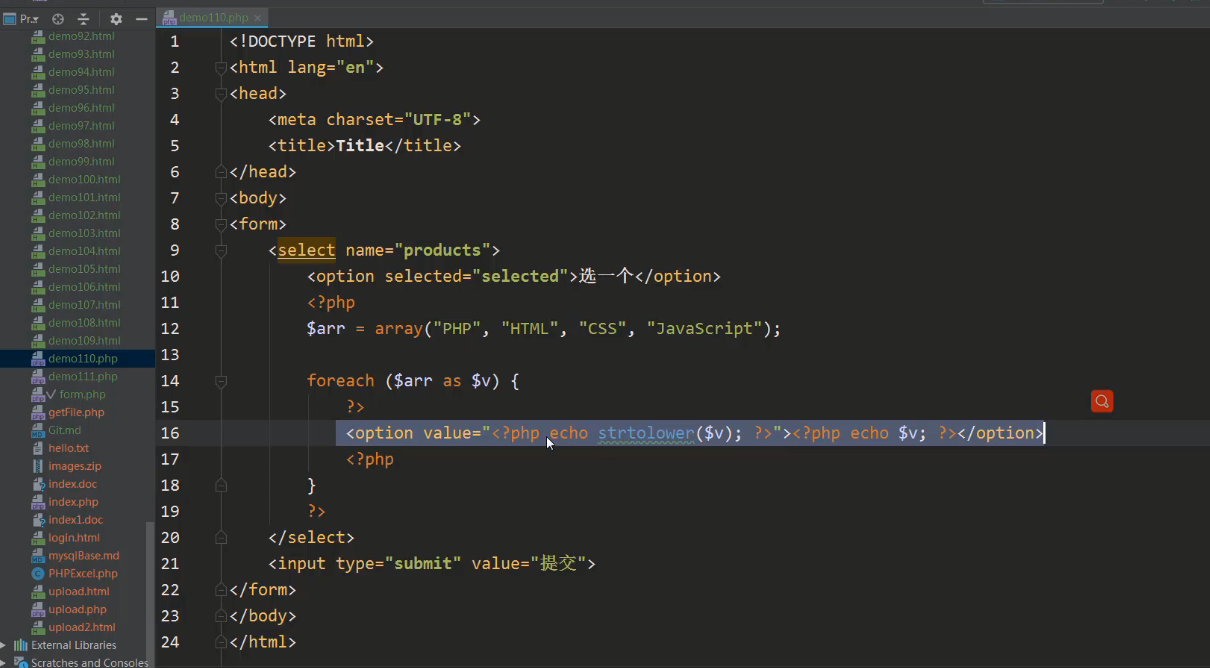Click the Locate/Select Opened File target icon
The width and height of the screenshot is (1210, 668).
58,19
